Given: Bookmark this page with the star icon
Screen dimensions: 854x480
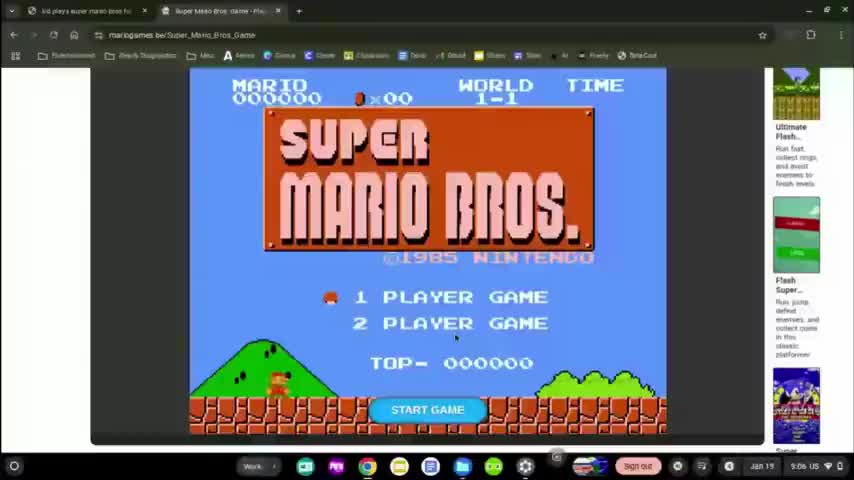Looking at the screenshot, I should pos(762,35).
